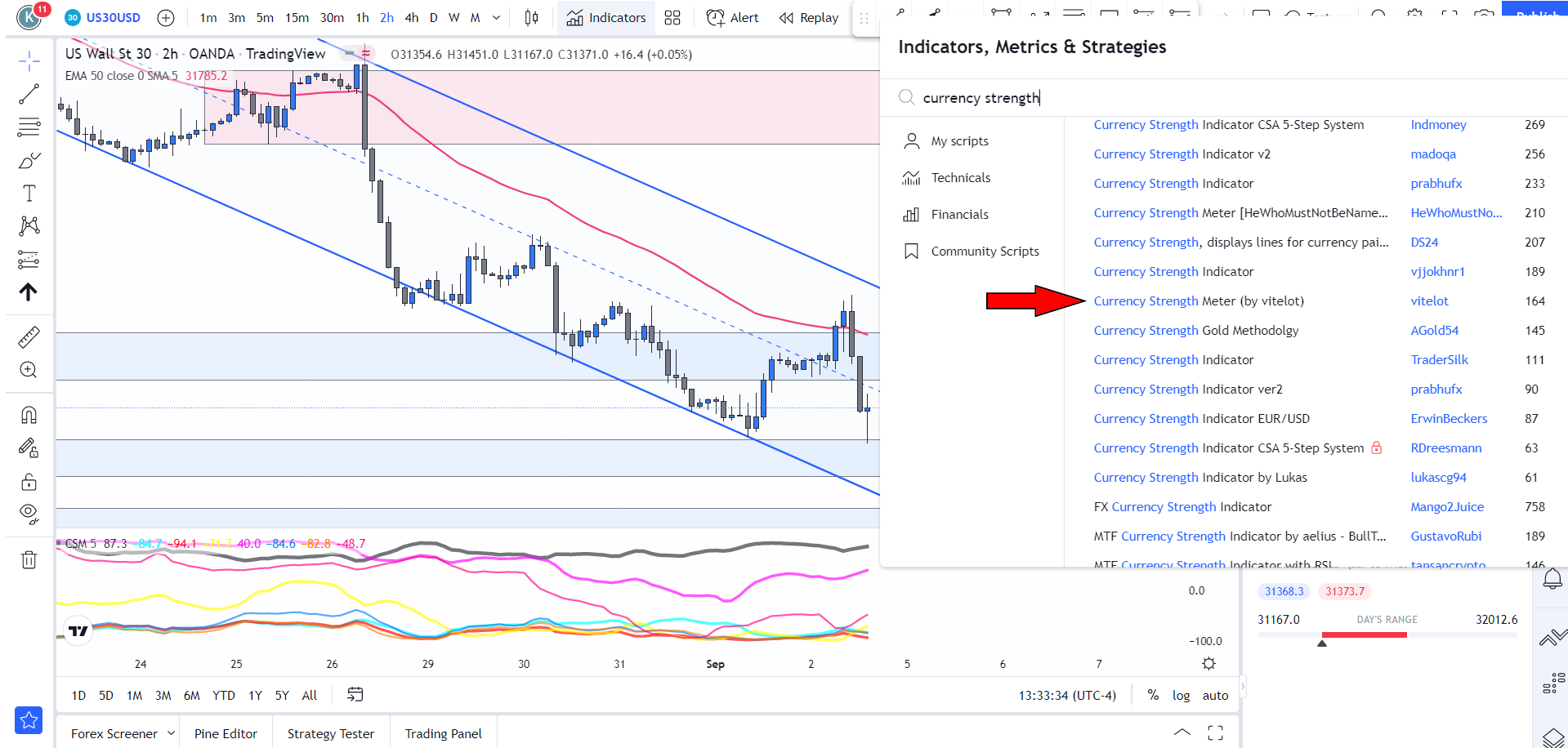Show All date range
Image resolution: width=1568 pixels, height=748 pixels.
click(x=310, y=696)
